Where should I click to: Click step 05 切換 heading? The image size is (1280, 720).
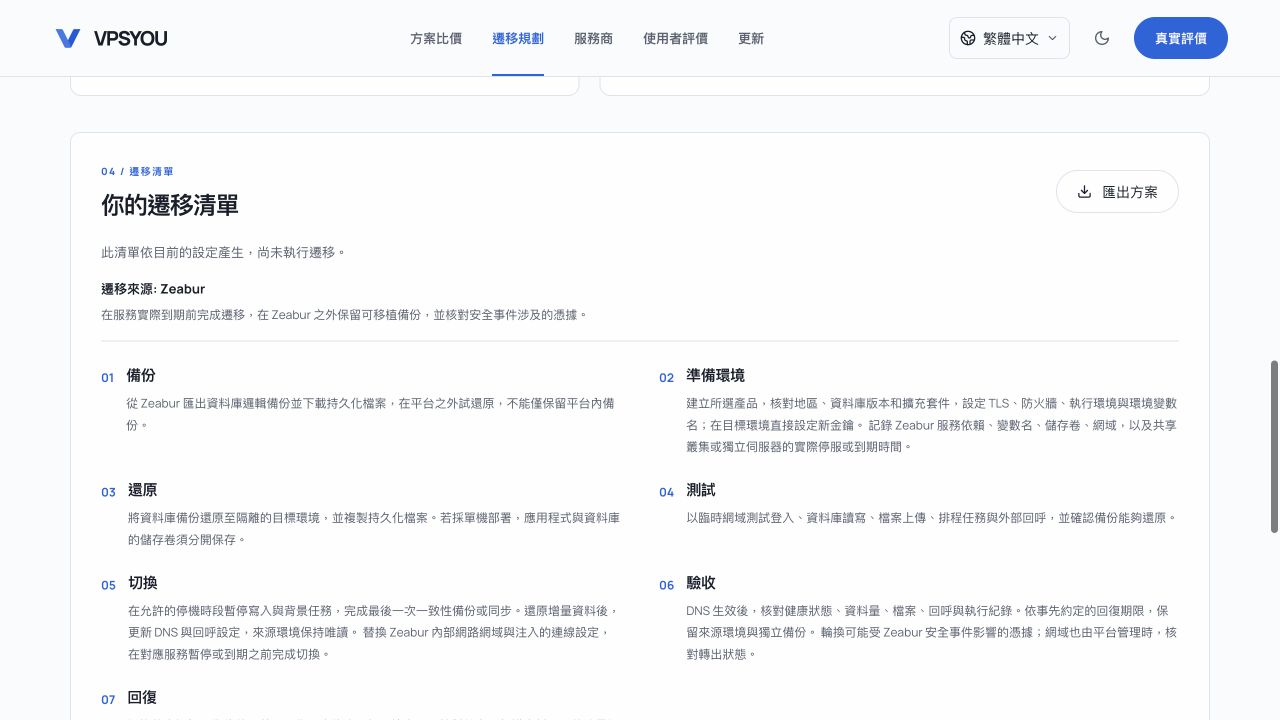pyautogui.click(x=143, y=583)
